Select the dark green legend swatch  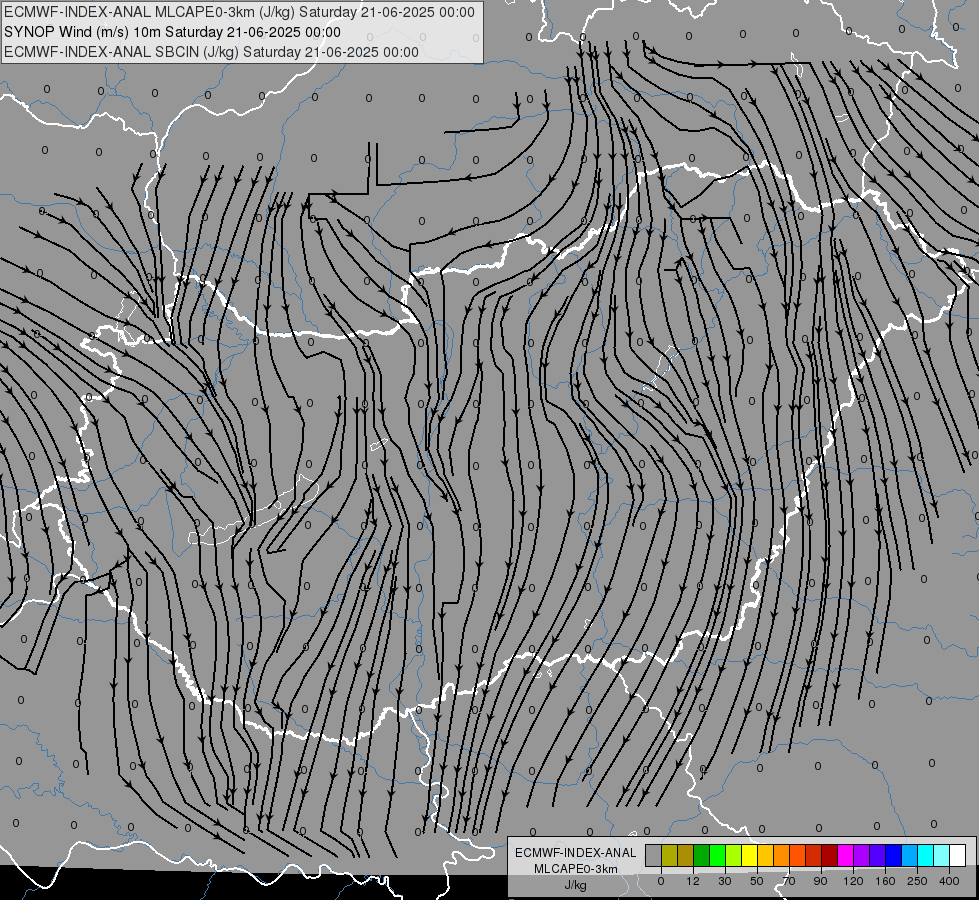[702, 855]
